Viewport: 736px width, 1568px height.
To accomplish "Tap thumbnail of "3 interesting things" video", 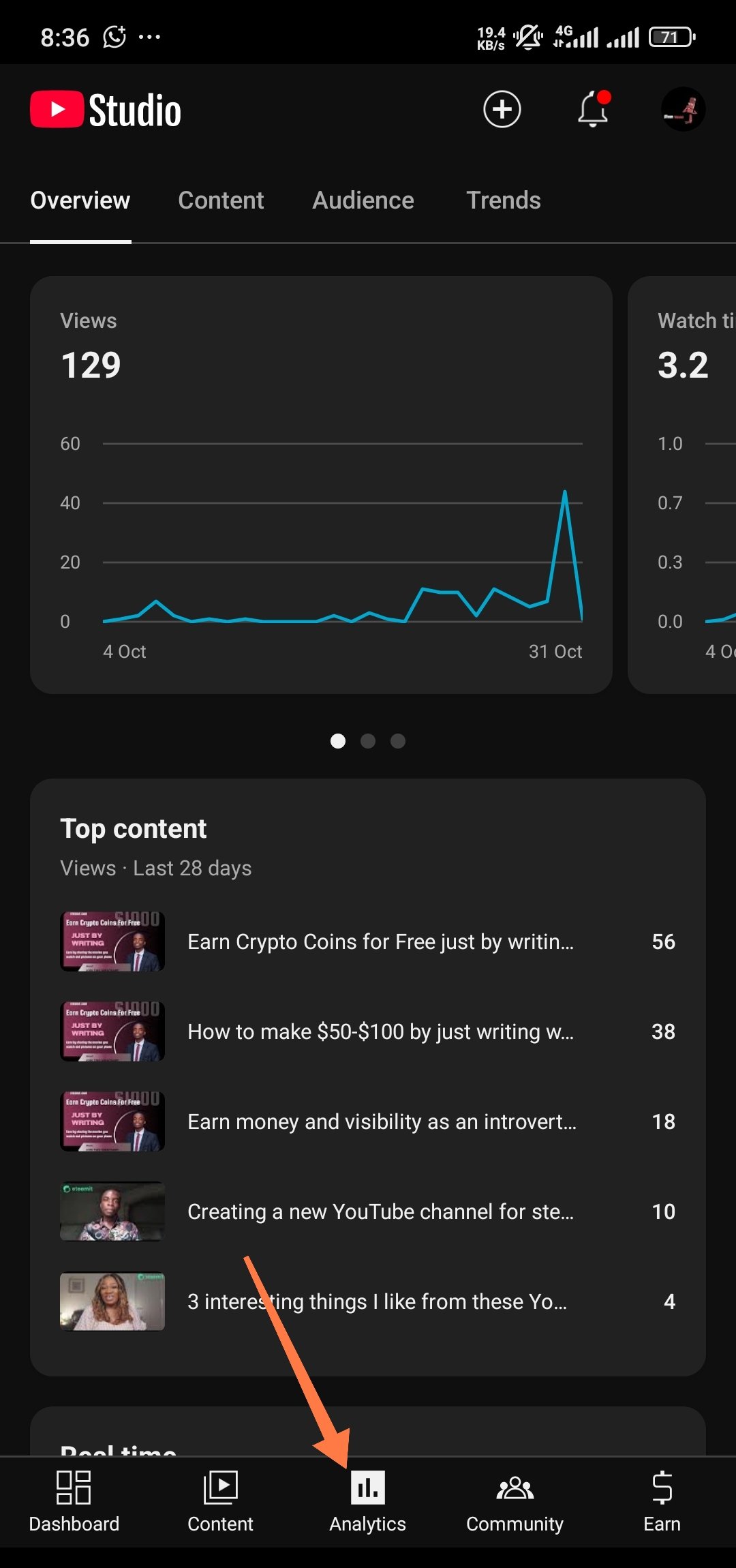I will pyautogui.click(x=112, y=1301).
